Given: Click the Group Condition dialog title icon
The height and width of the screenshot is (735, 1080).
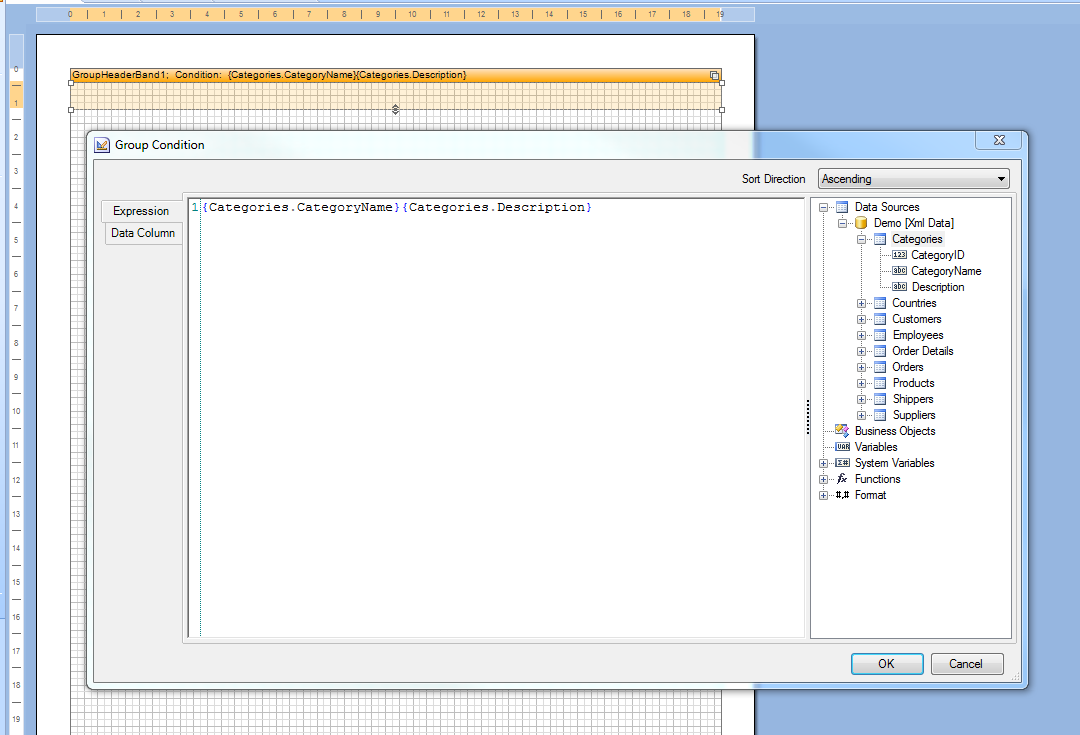Looking at the screenshot, I should tap(102, 145).
